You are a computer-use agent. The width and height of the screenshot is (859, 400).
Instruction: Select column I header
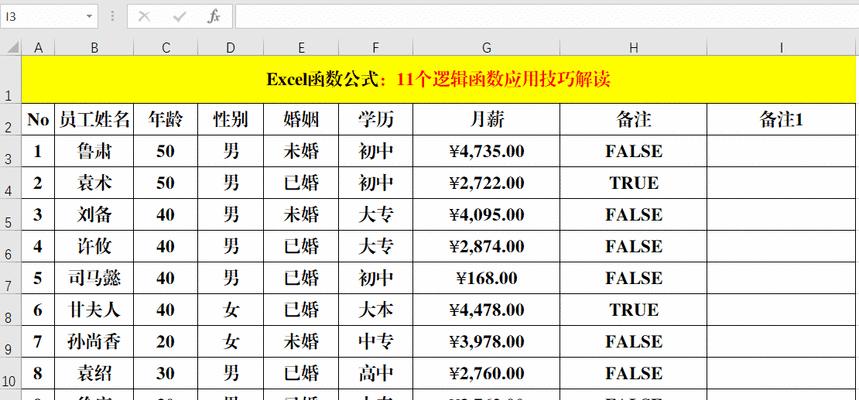[781, 48]
